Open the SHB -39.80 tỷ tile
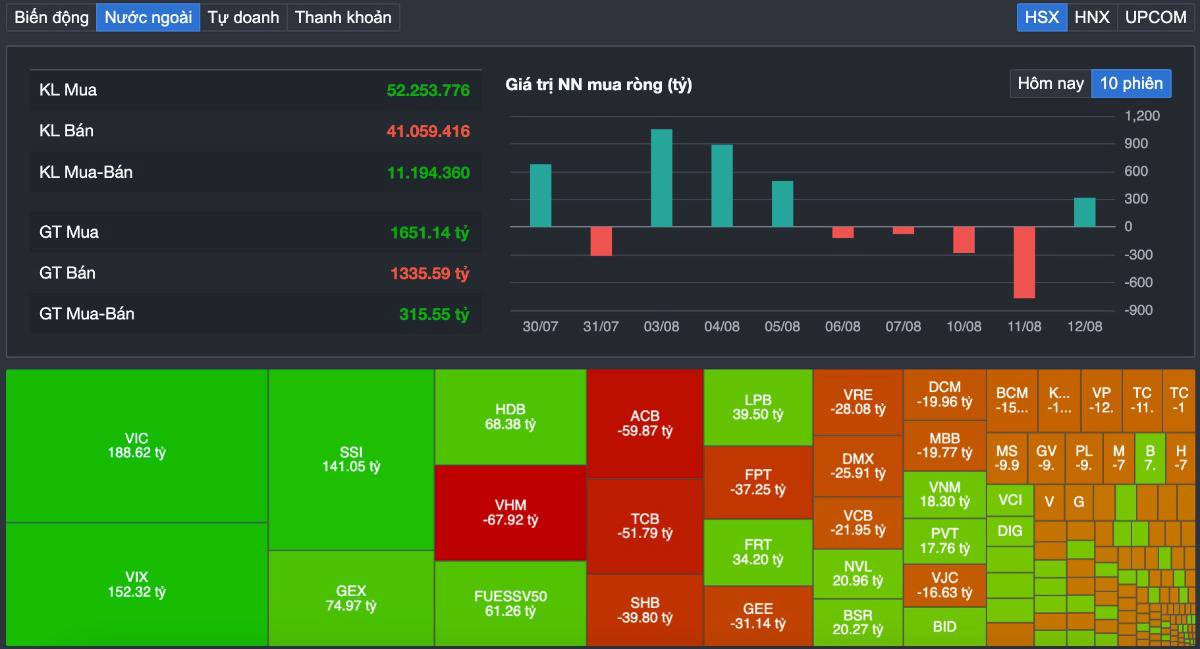Image resolution: width=1200 pixels, height=649 pixels. [x=645, y=610]
